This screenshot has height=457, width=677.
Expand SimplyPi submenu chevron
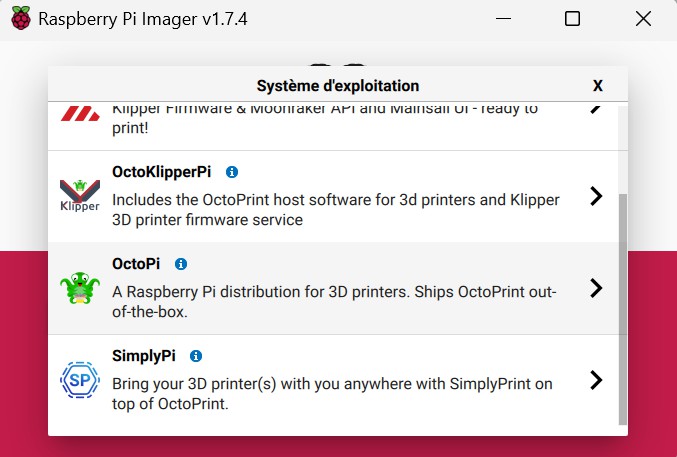[596, 380]
